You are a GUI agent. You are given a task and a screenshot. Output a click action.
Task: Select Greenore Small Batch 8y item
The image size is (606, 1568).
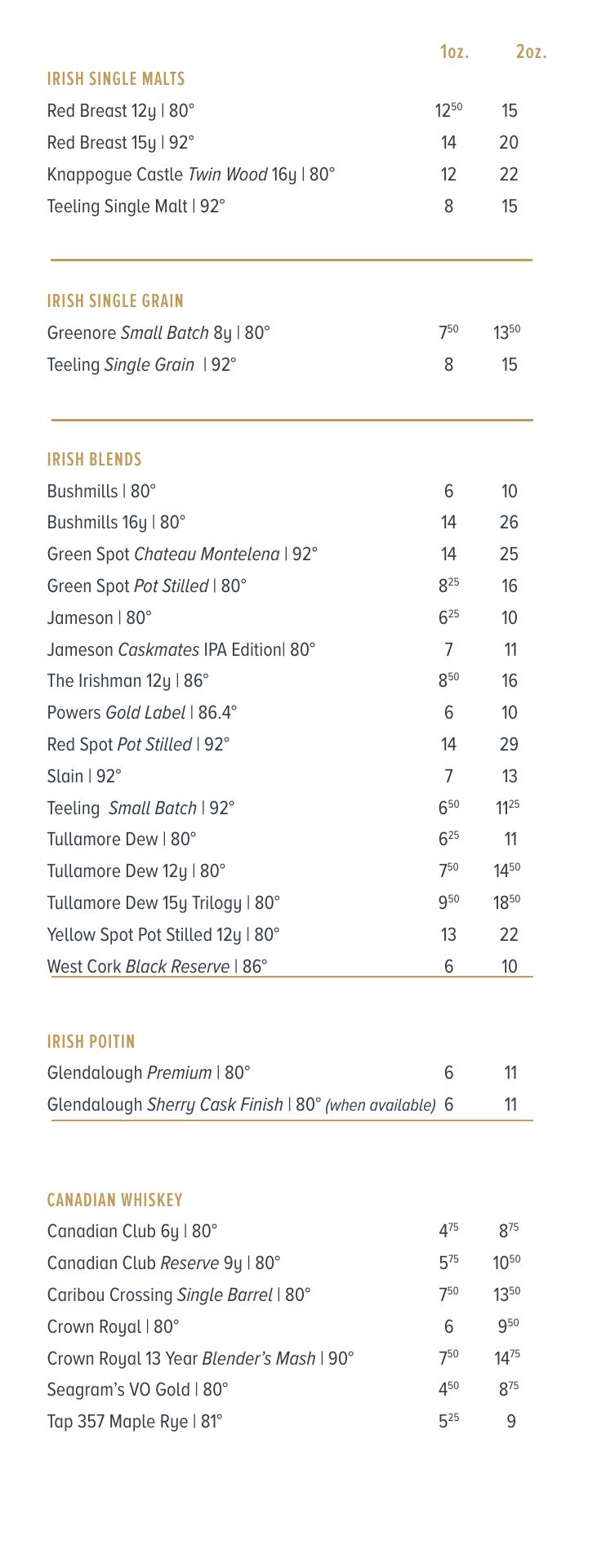click(x=158, y=333)
